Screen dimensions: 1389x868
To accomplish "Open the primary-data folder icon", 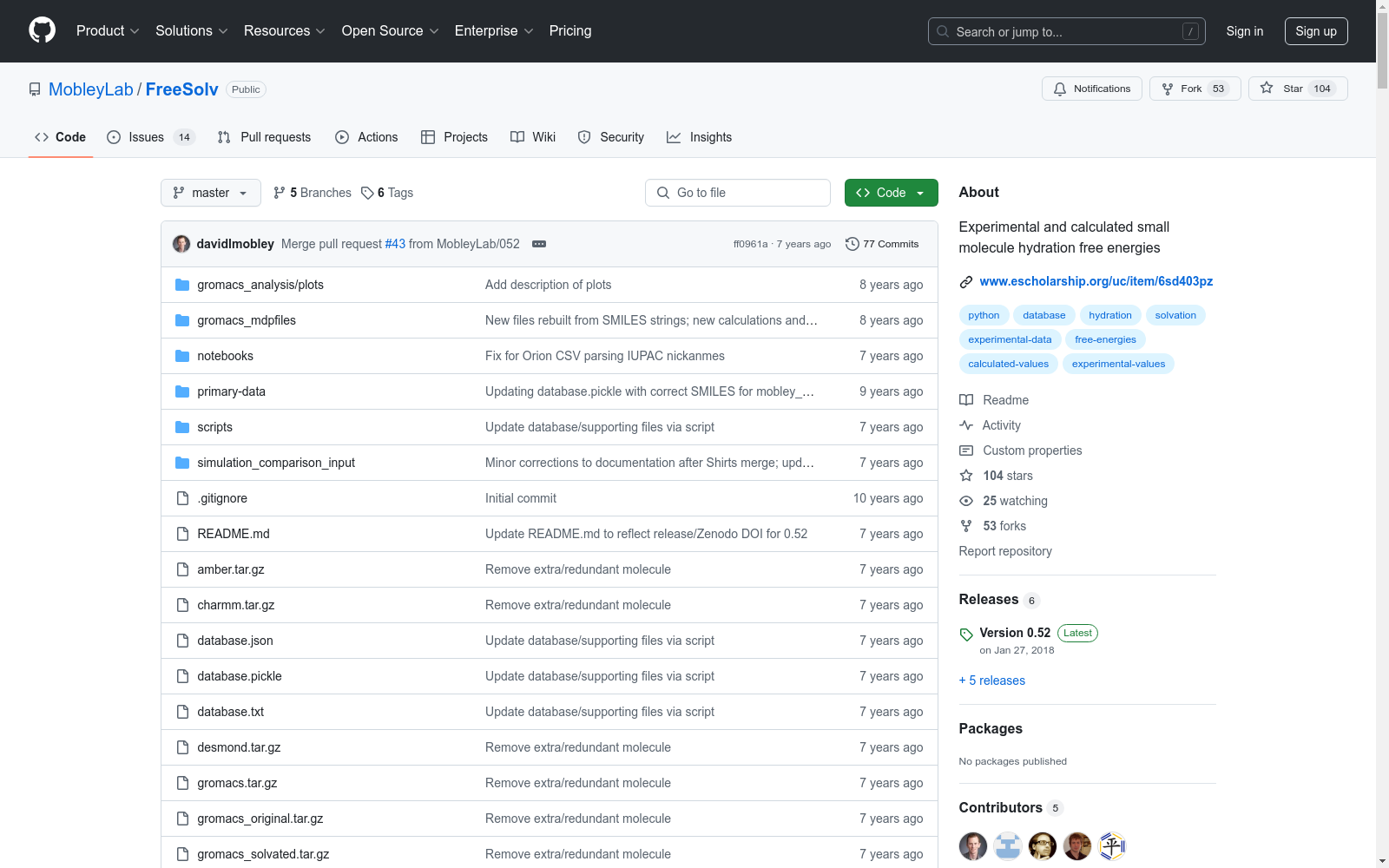I will (182, 391).
